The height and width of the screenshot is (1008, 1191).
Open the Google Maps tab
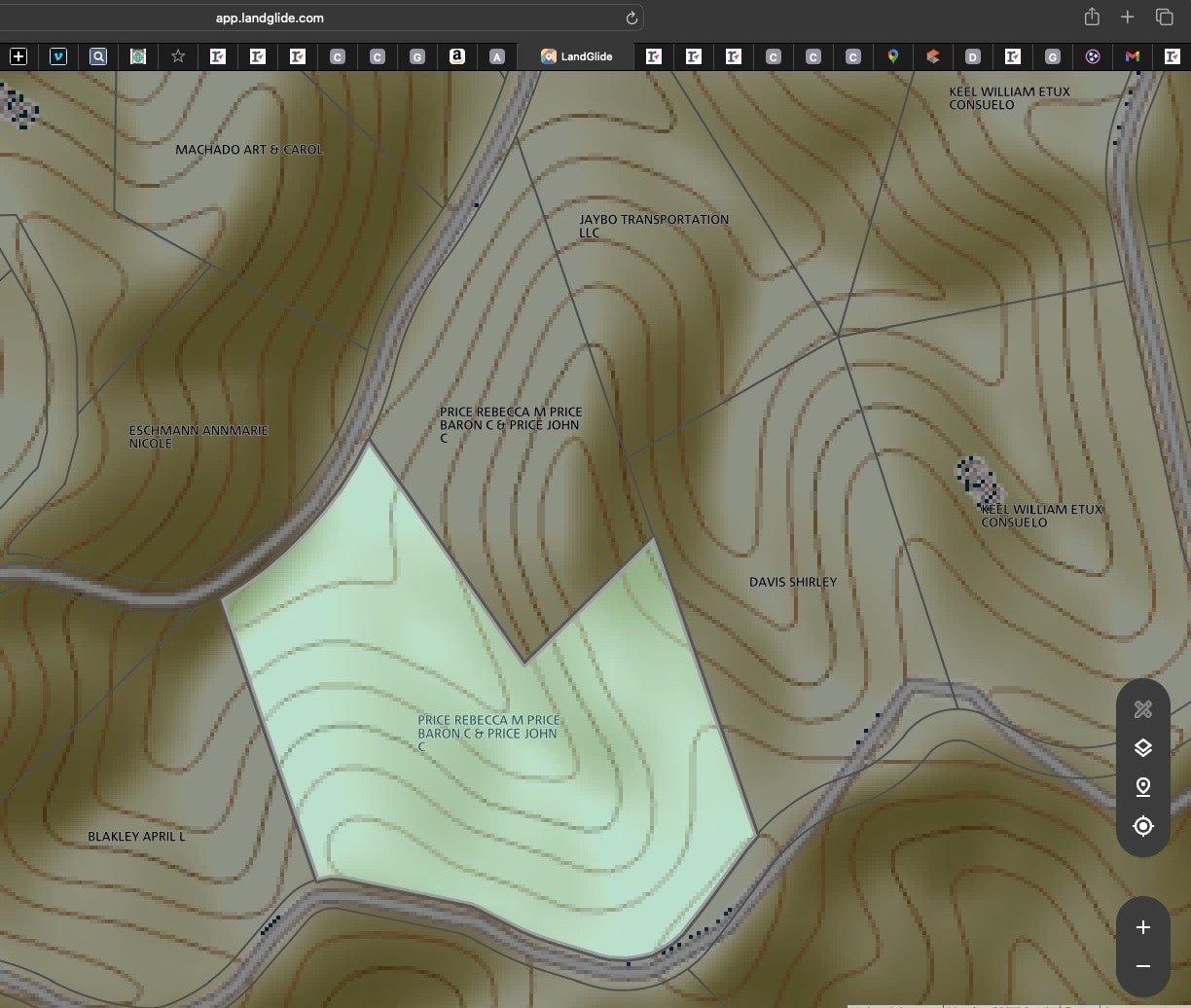coord(892,56)
